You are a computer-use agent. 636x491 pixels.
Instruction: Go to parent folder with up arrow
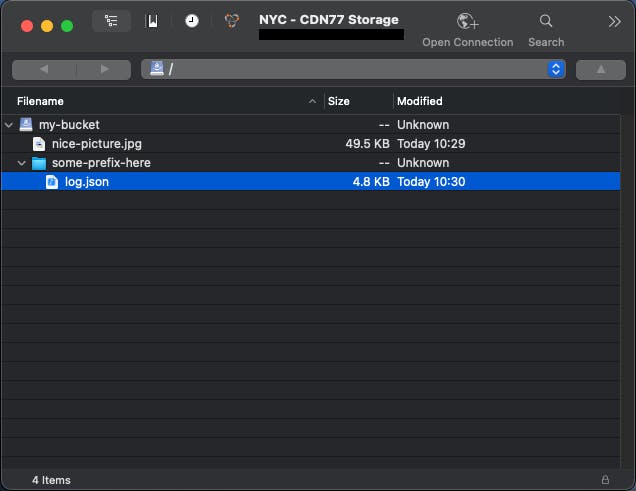[601, 69]
